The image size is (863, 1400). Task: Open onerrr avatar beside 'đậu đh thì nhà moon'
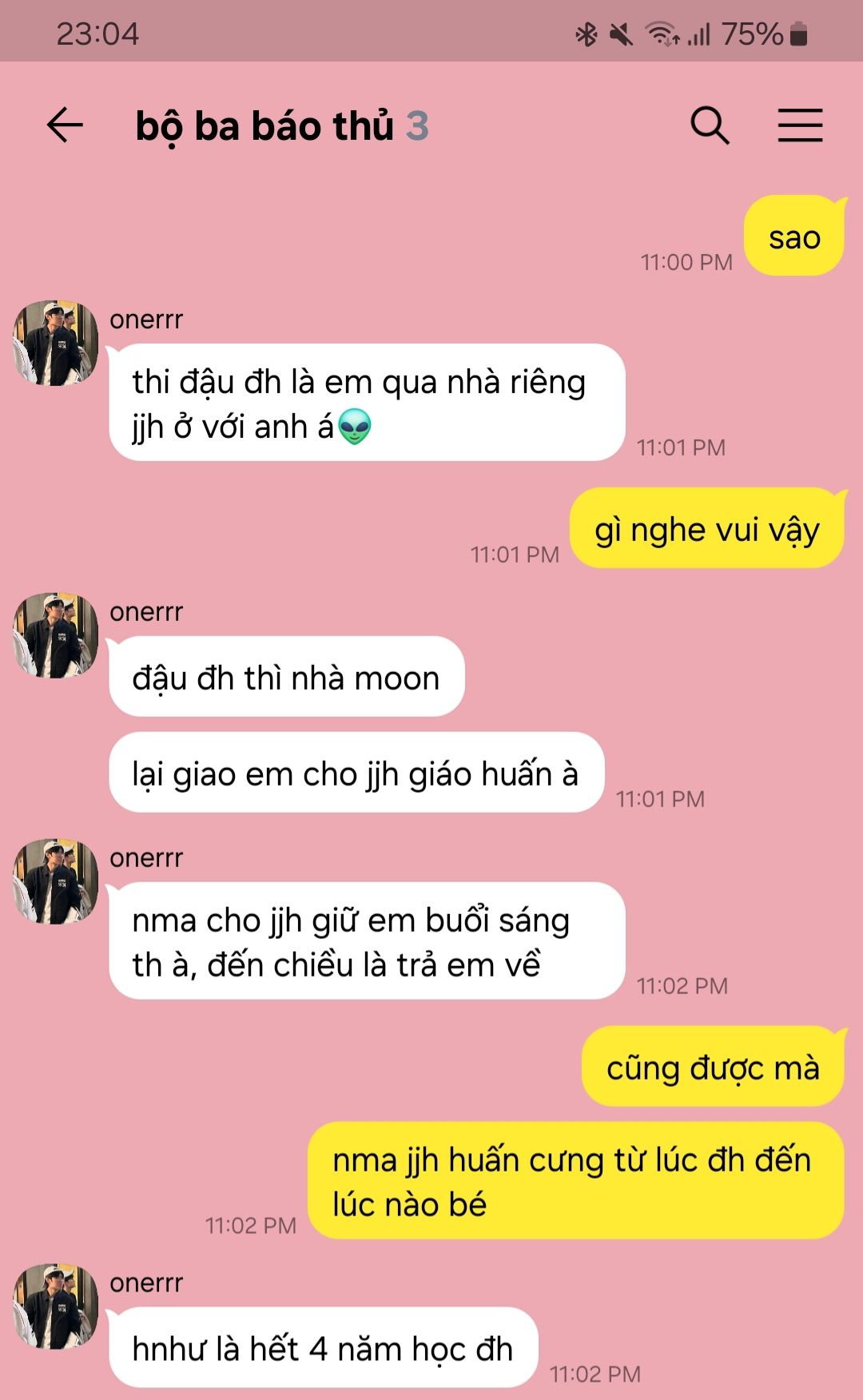click(x=55, y=635)
